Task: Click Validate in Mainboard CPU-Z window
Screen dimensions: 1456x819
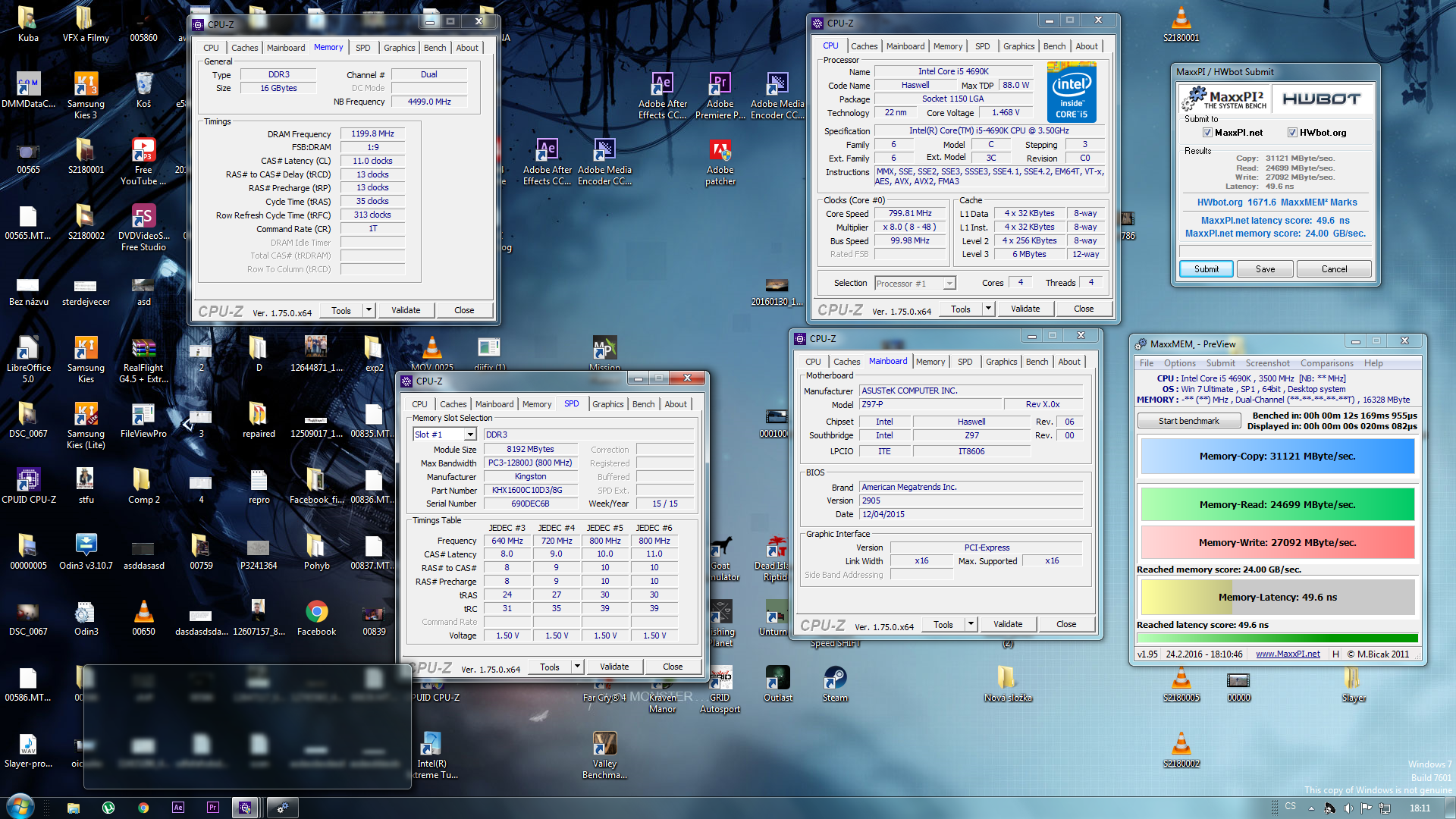Action: coord(1008,624)
